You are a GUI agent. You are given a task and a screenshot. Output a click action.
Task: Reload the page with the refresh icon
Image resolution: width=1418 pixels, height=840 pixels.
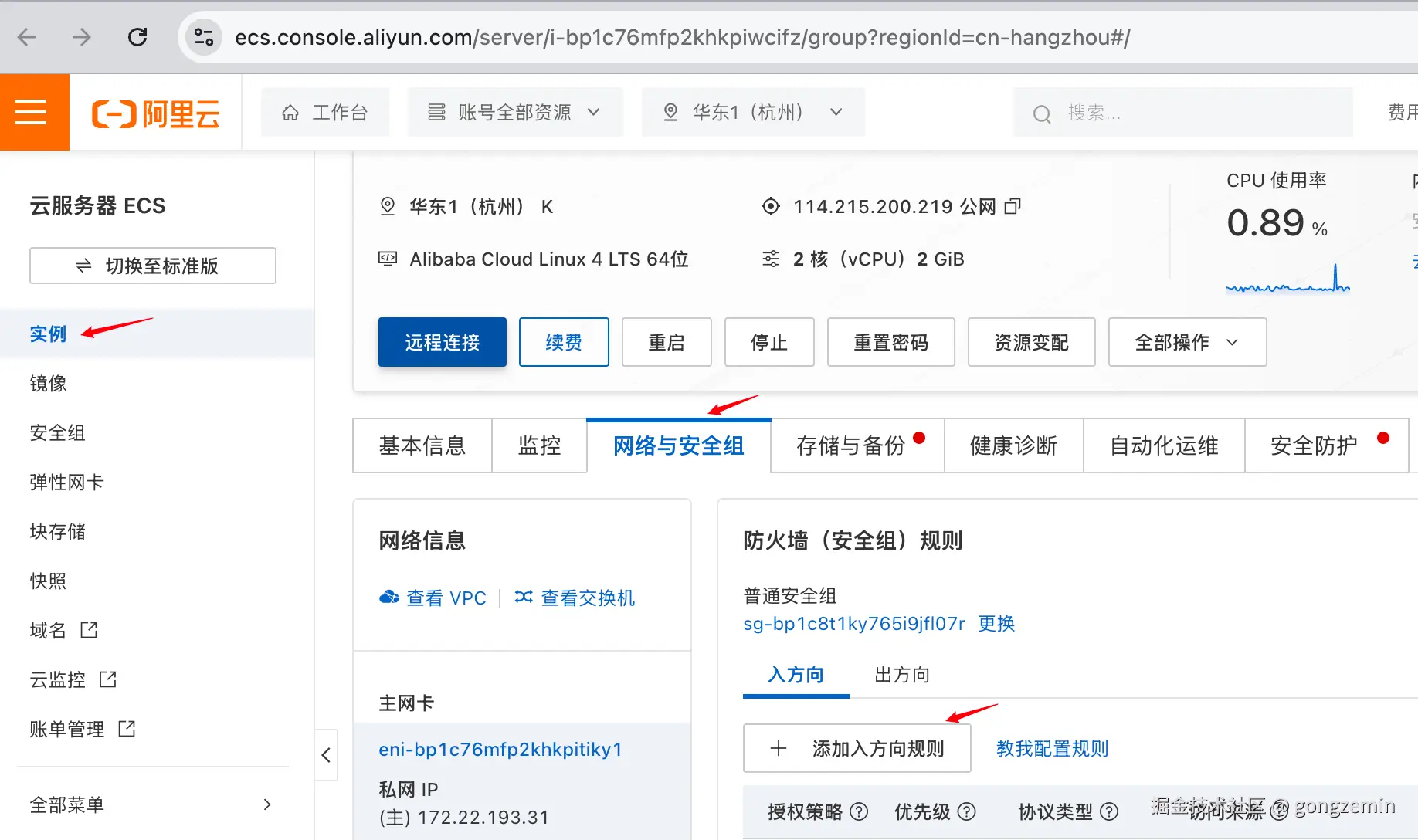pyautogui.click(x=137, y=37)
